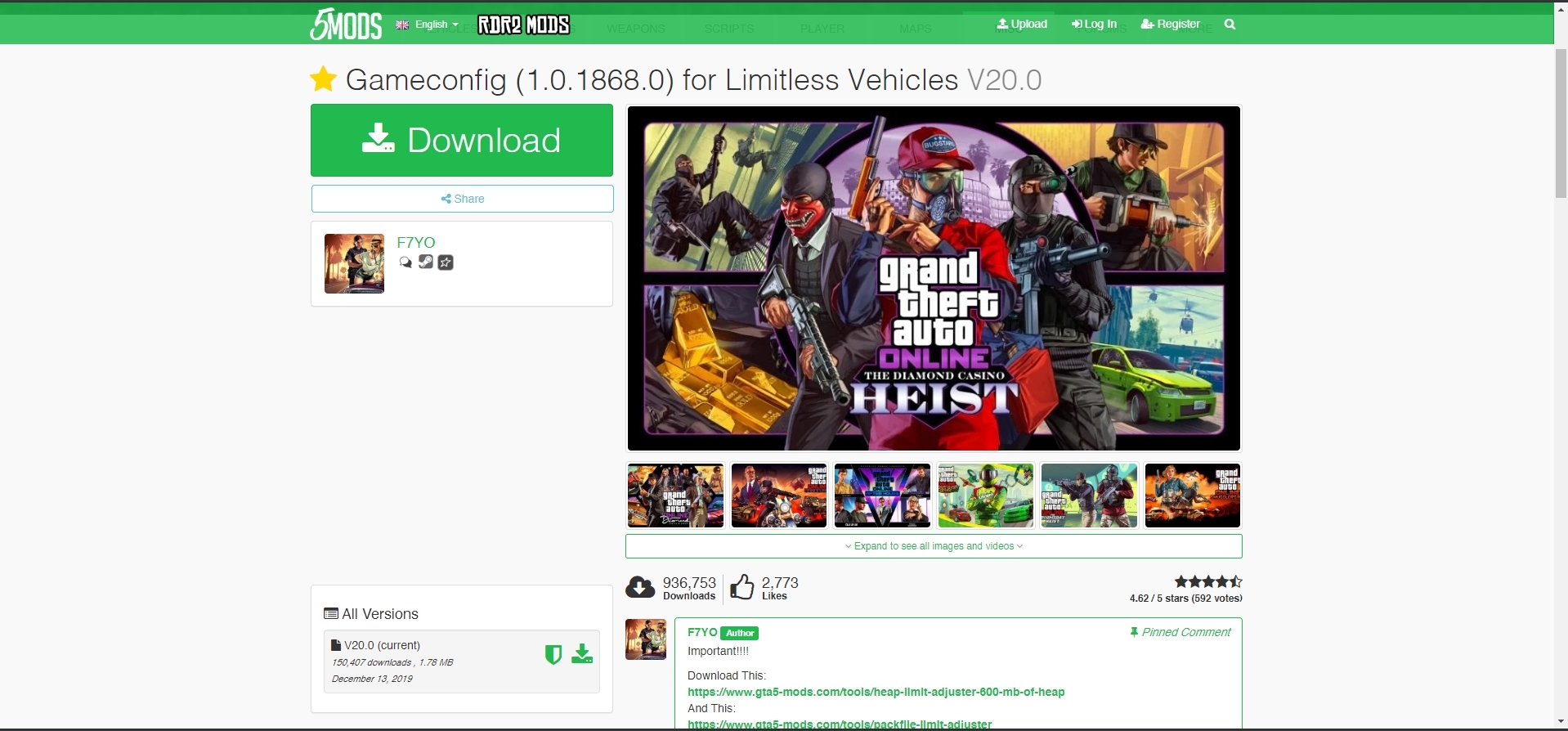
Task: Click the "Download This:" text
Action: click(727, 675)
